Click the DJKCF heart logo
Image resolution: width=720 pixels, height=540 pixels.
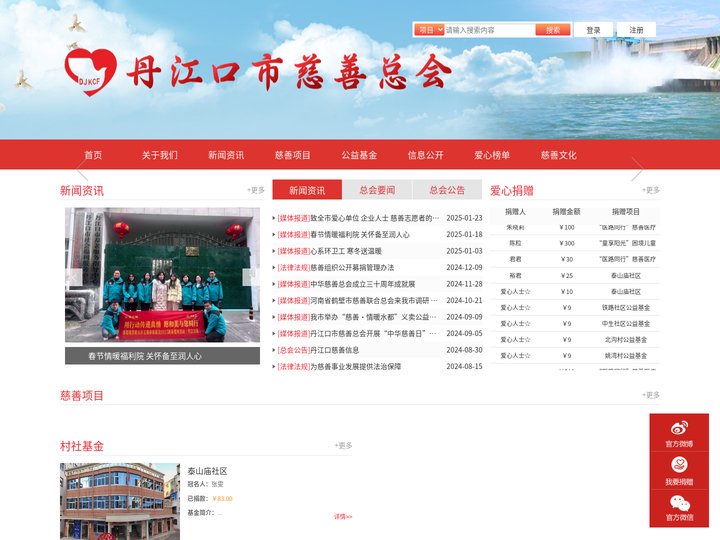(90, 72)
